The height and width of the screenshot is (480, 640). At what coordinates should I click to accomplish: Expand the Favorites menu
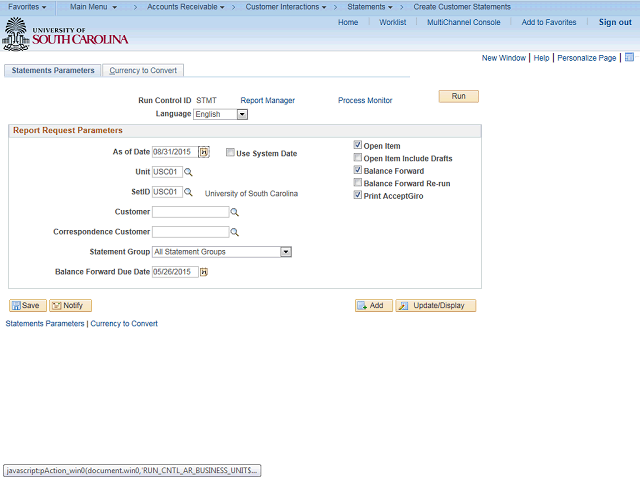(x=27, y=7)
